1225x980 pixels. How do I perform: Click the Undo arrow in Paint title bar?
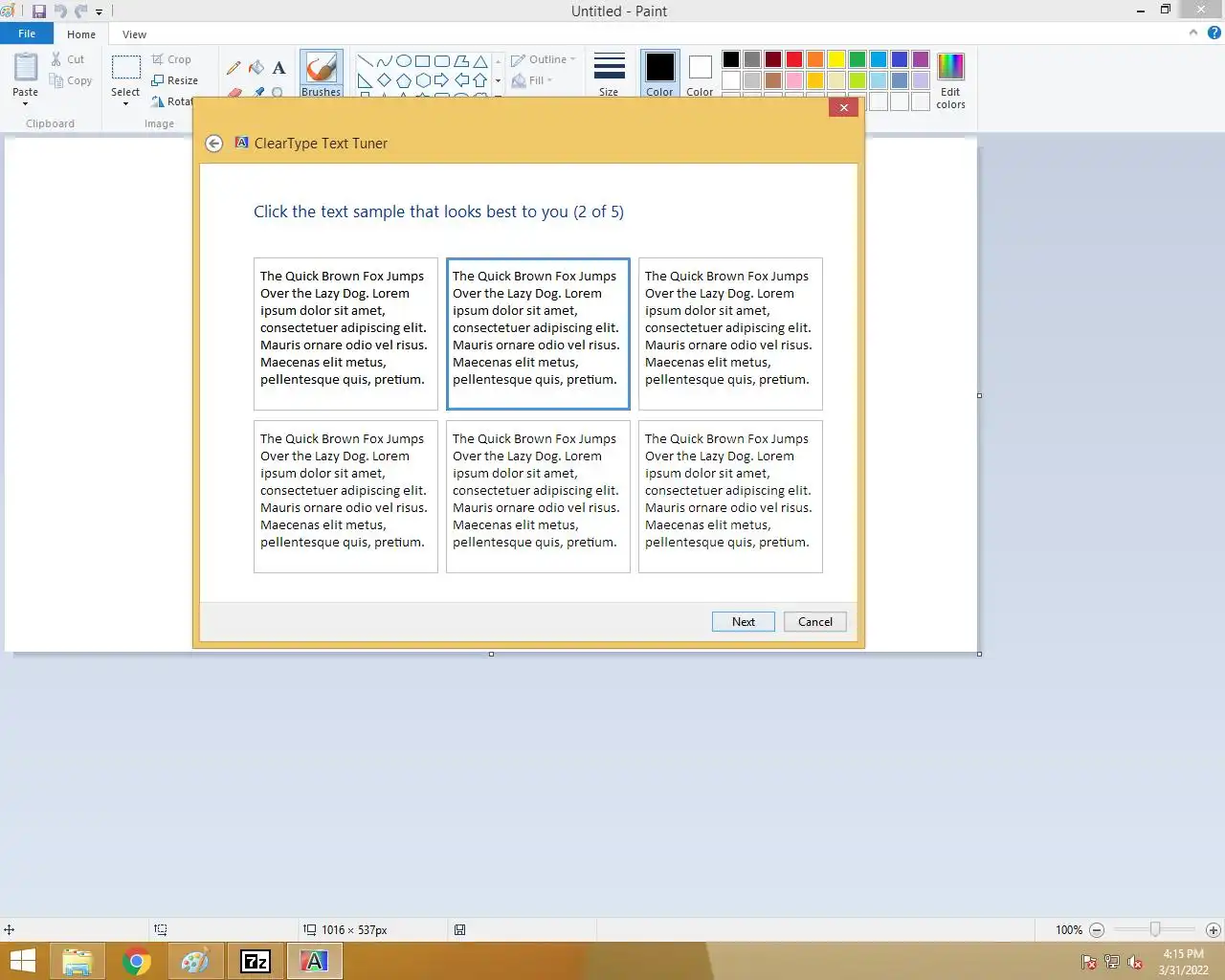(60, 11)
